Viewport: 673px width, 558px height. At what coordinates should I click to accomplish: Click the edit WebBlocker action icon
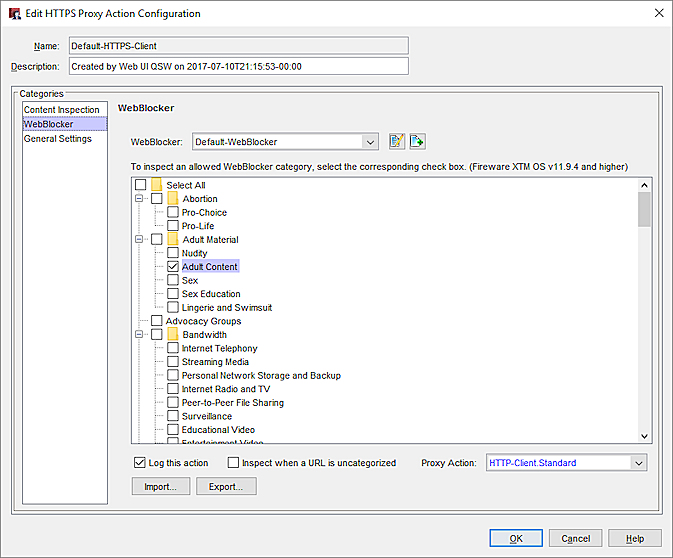[x=396, y=141]
